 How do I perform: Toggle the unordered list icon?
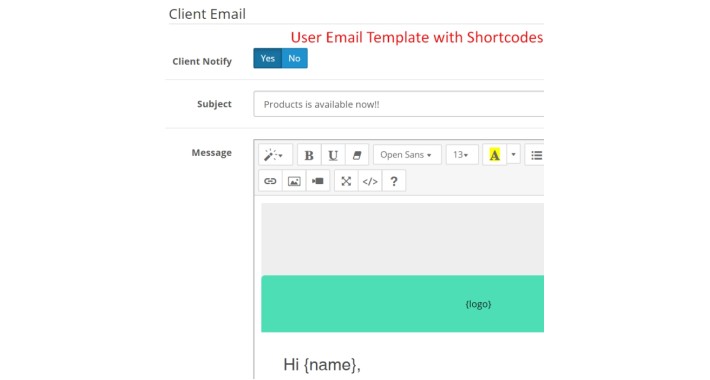click(535, 155)
